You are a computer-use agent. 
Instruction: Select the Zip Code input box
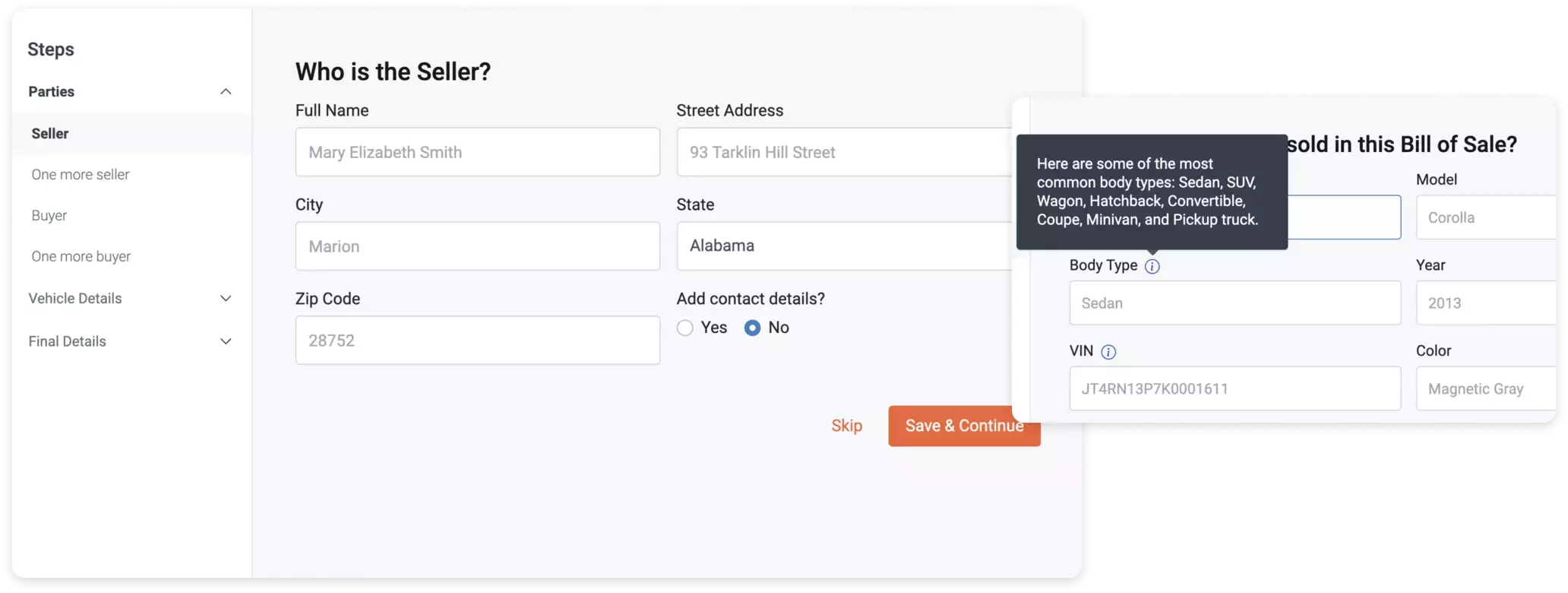tap(477, 341)
